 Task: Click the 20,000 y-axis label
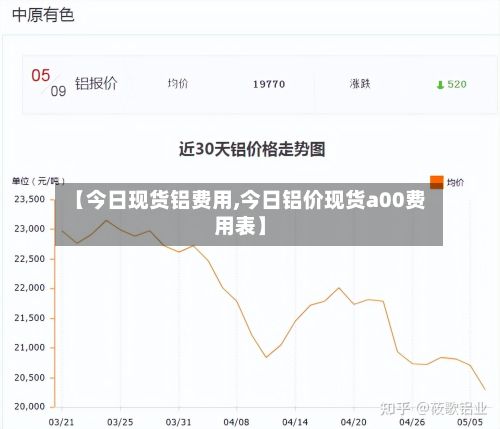(x=29, y=407)
